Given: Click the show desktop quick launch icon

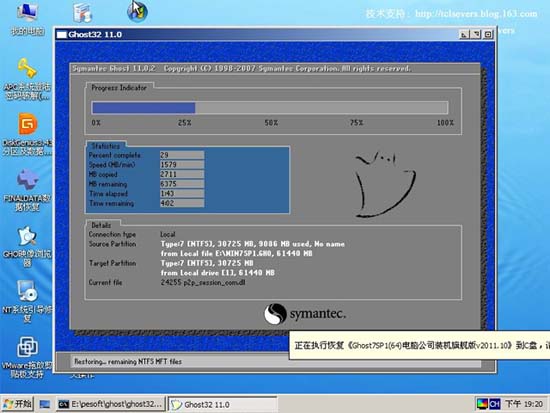Looking at the screenshot, I should point(45,405).
